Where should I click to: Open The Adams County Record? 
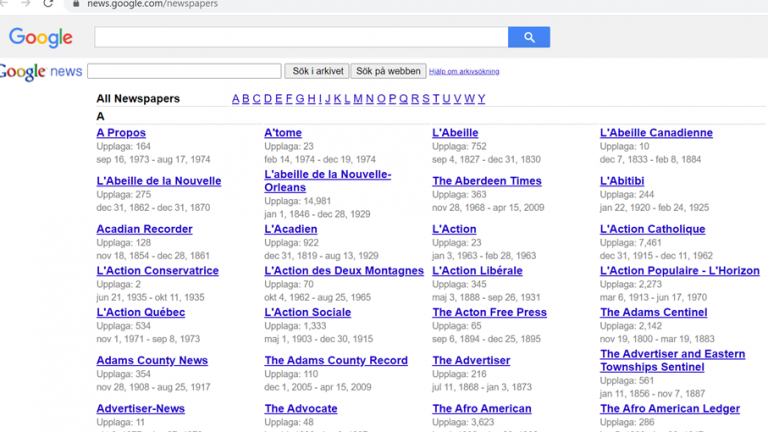point(336,360)
